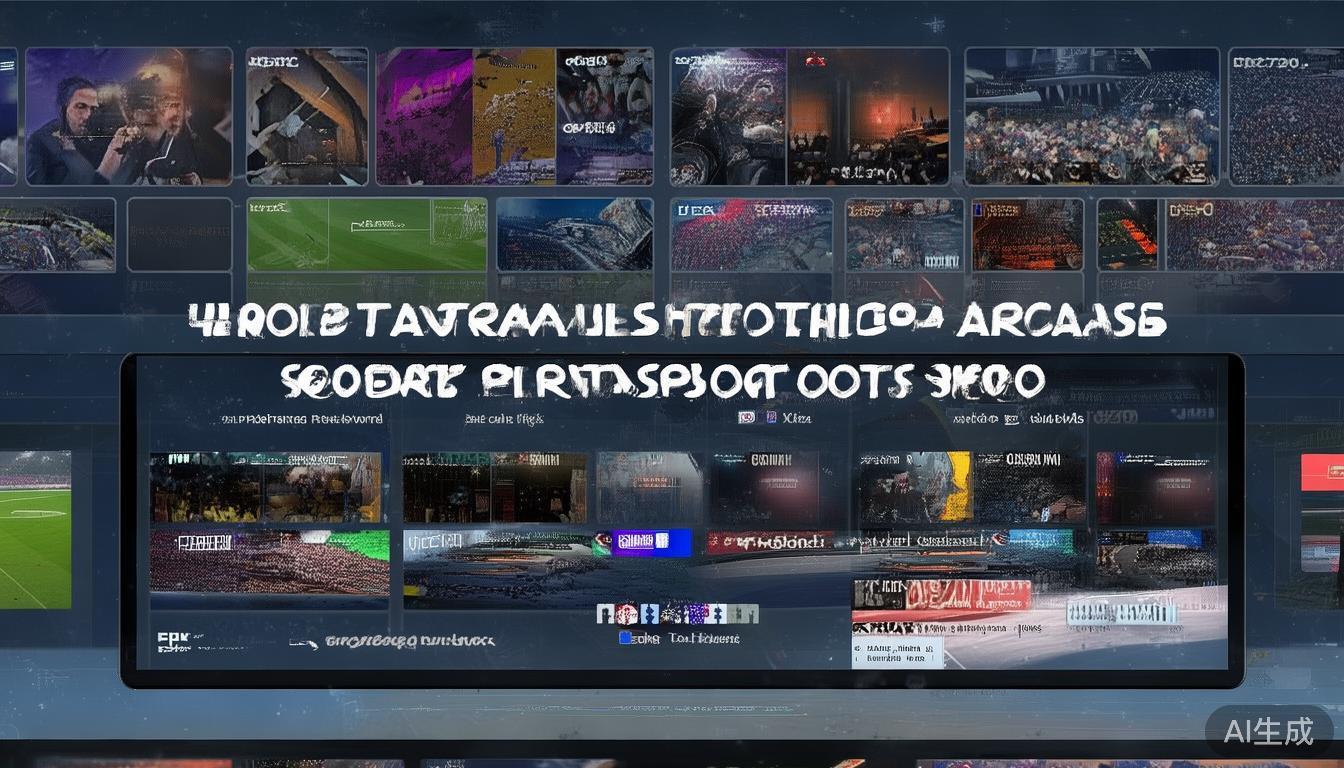Image resolution: width=1344 pixels, height=768 pixels.
Task: Open the green soccer pitch diagram thumbnail
Action: [366, 234]
